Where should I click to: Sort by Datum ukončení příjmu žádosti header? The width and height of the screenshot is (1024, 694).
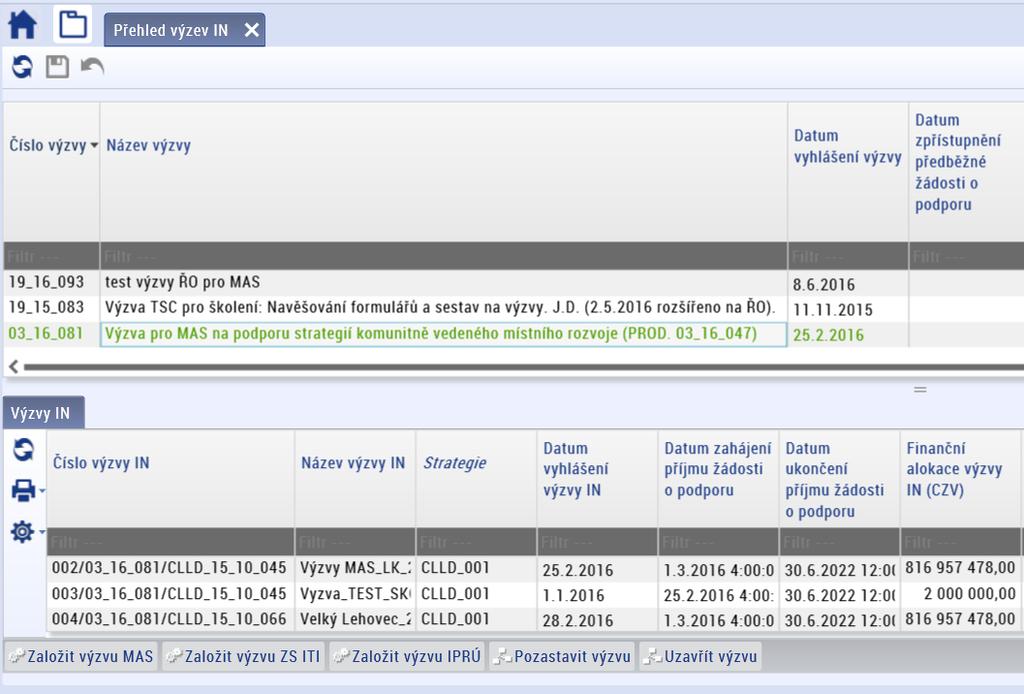click(x=834, y=479)
